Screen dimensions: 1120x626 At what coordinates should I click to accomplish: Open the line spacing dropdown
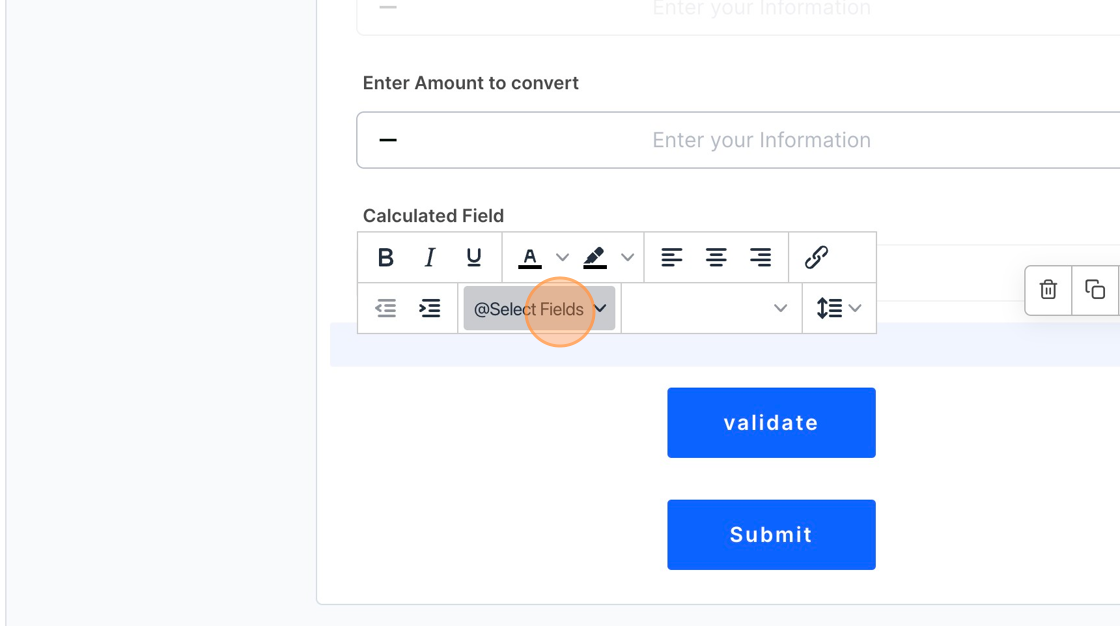[x=838, y=308]
